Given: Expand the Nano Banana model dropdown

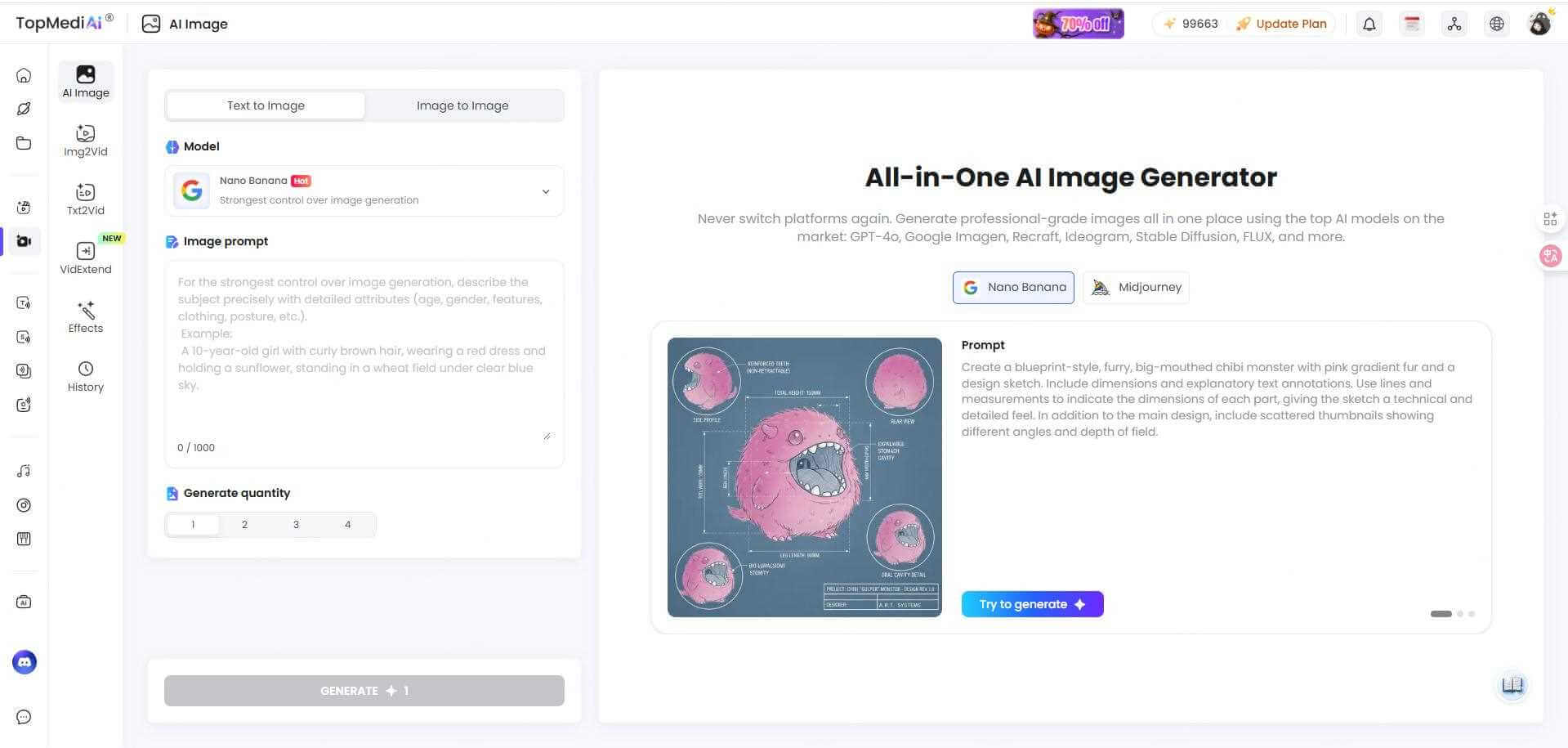Looking at the screenshot, I should tap(545, 190).
